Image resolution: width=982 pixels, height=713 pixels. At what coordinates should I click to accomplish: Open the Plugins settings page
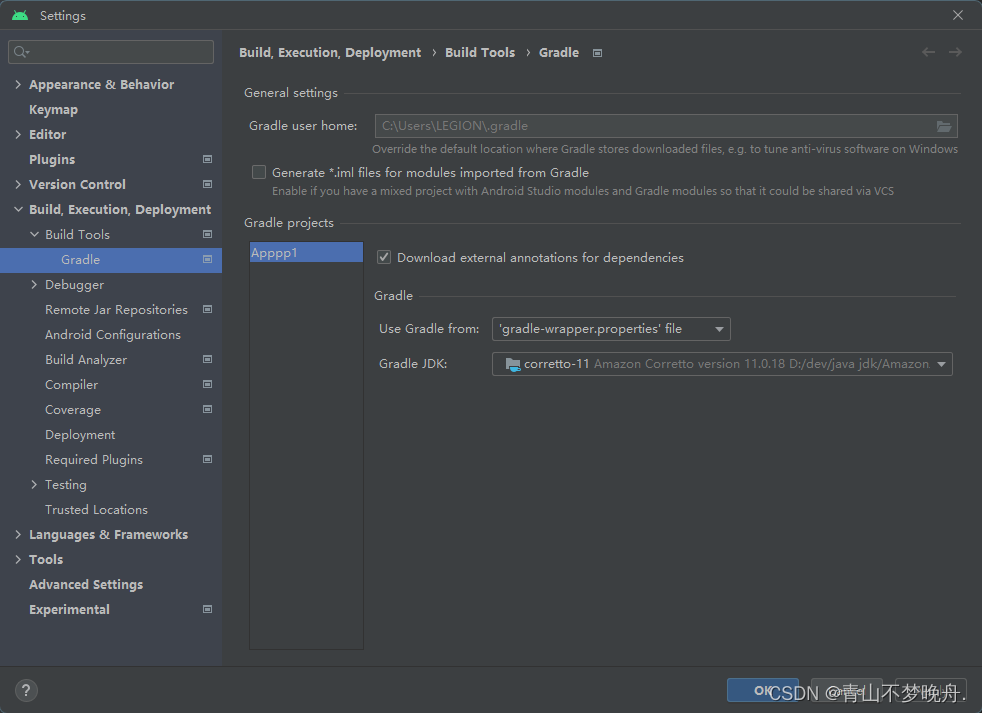[x=52, y=159]
